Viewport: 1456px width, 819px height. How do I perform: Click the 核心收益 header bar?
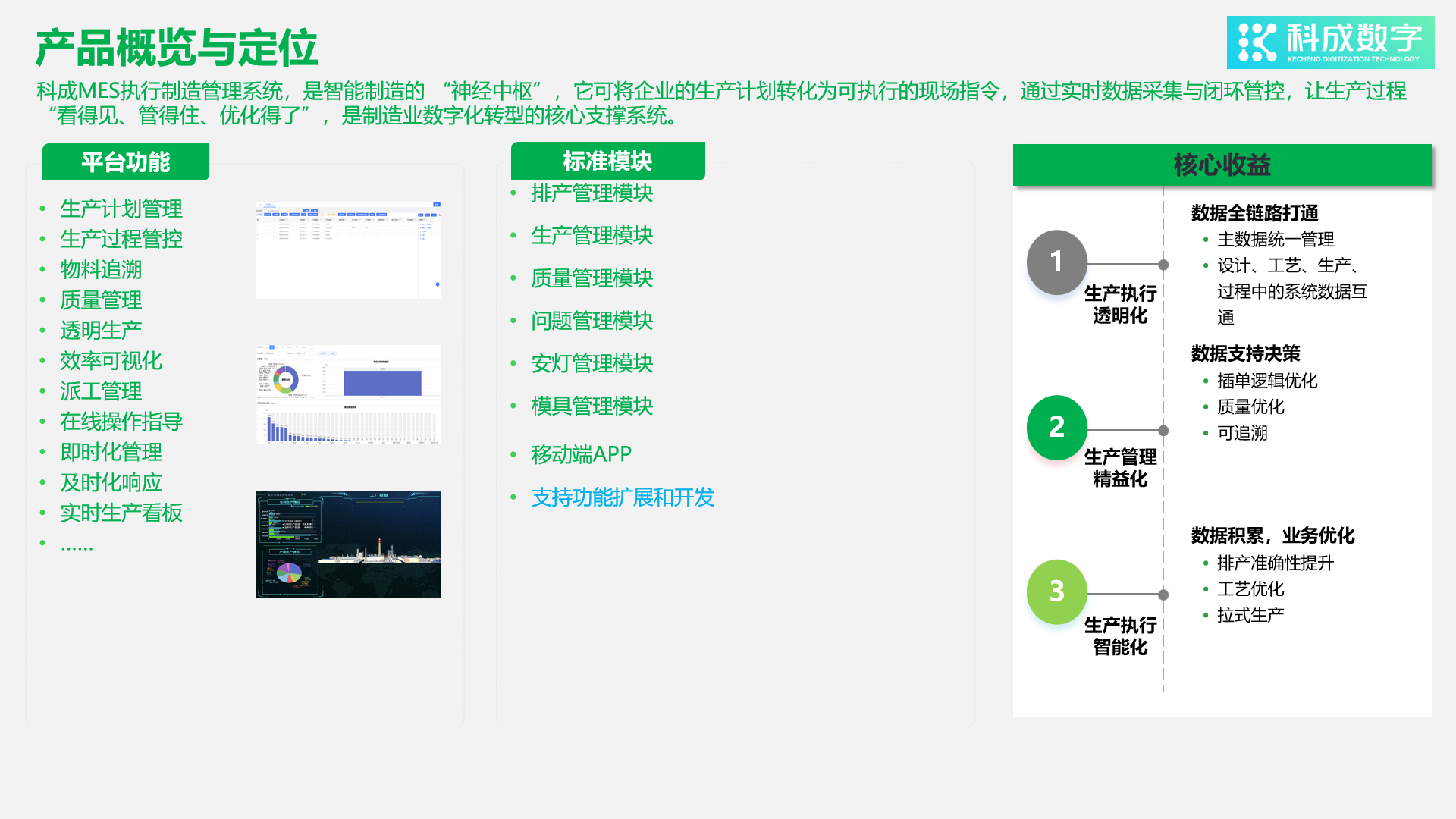tap(1222, 164)
